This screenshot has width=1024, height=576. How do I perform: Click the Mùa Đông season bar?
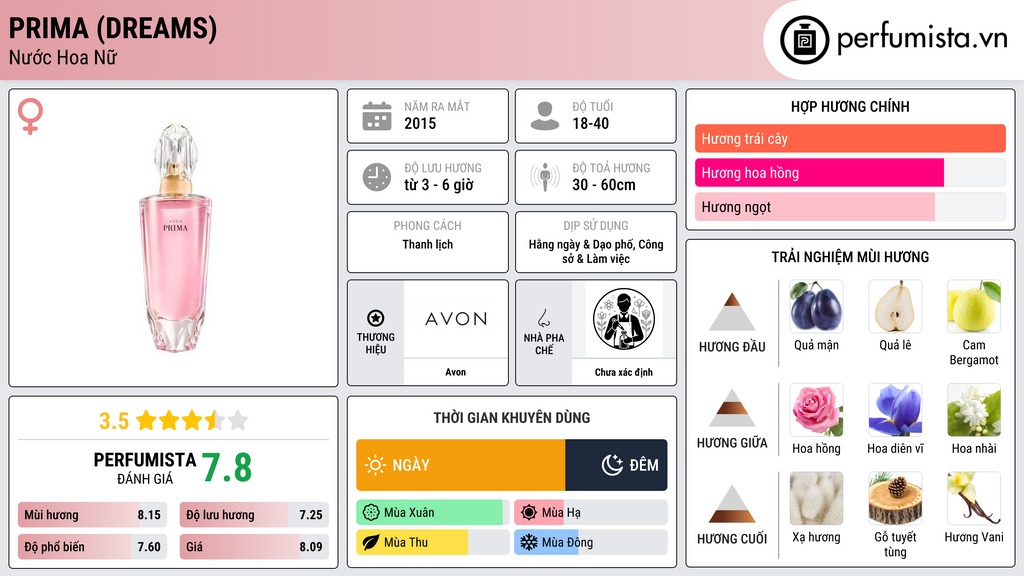[x=590, y=542]
